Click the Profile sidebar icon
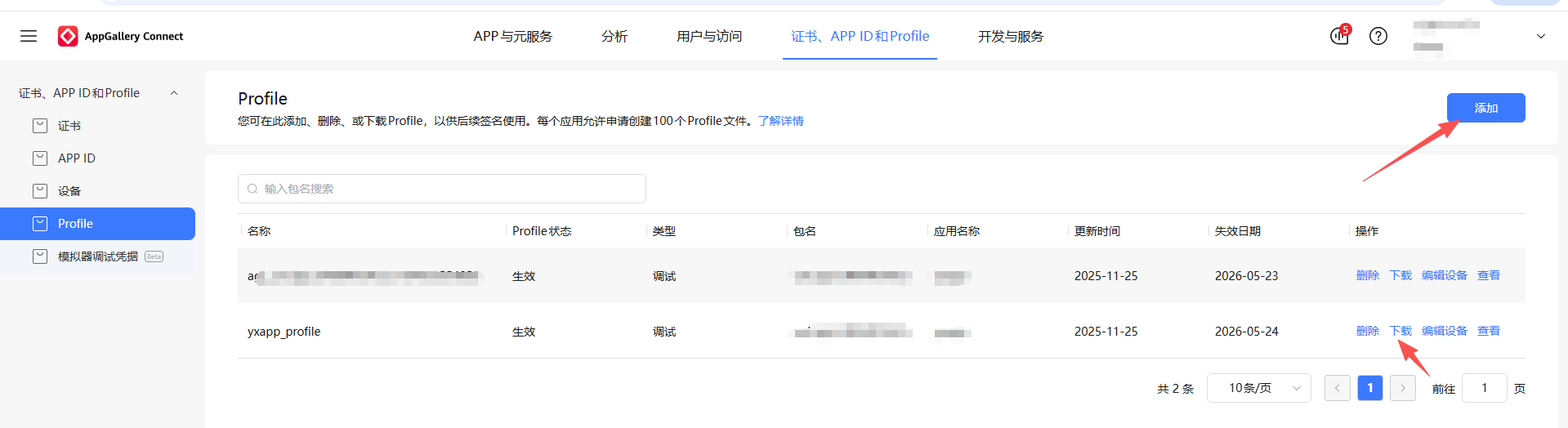 tap(40, 224)
